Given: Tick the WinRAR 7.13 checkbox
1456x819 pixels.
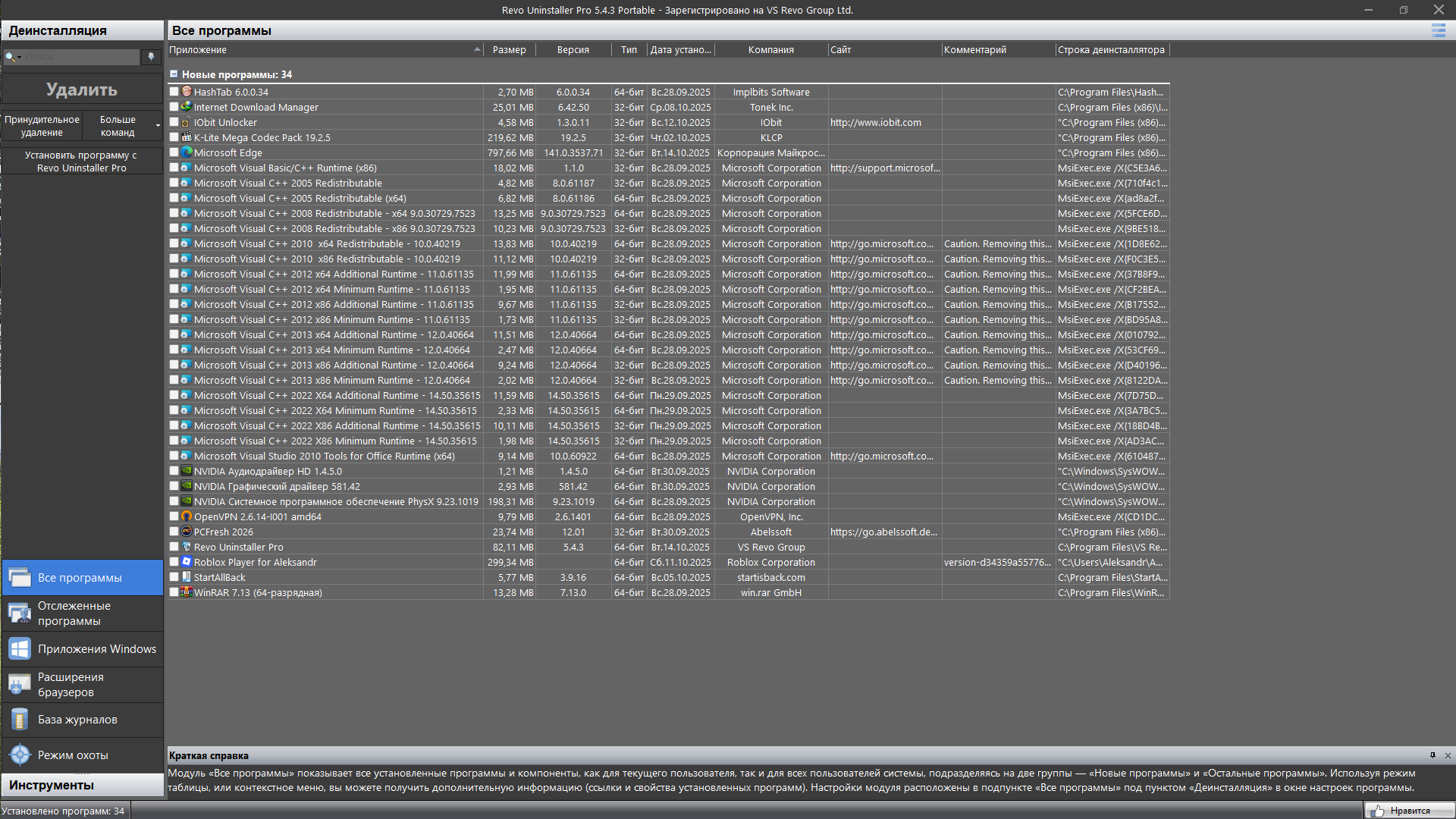Looking at the screenshot, I should (174, 592).
